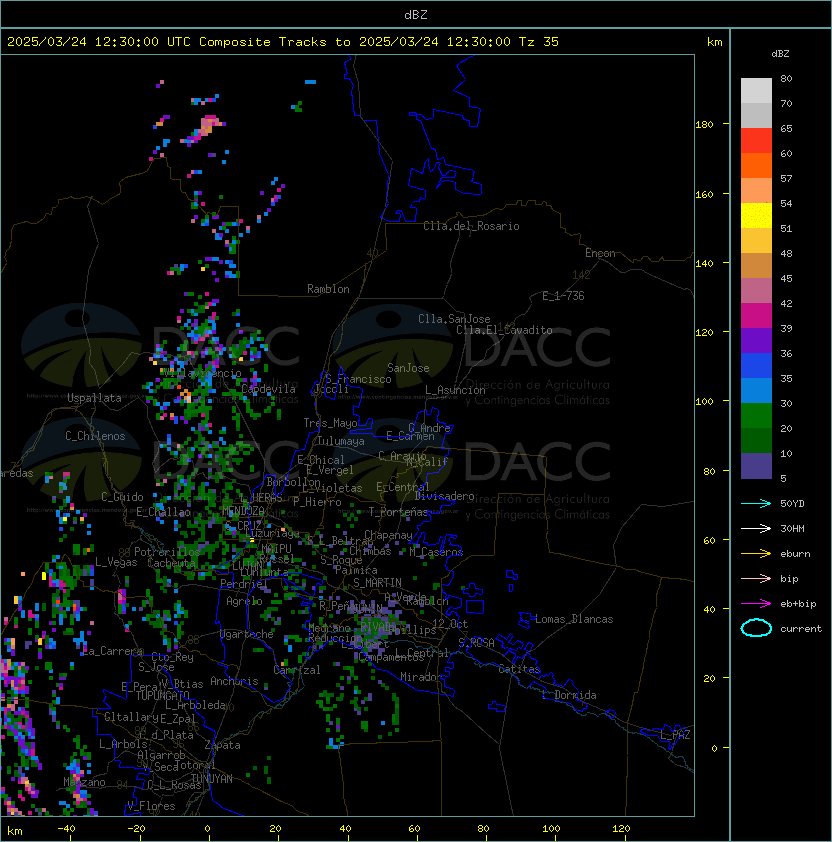
Task: Click the yellow eburn arrow in legend
Action: click(756, 554)
